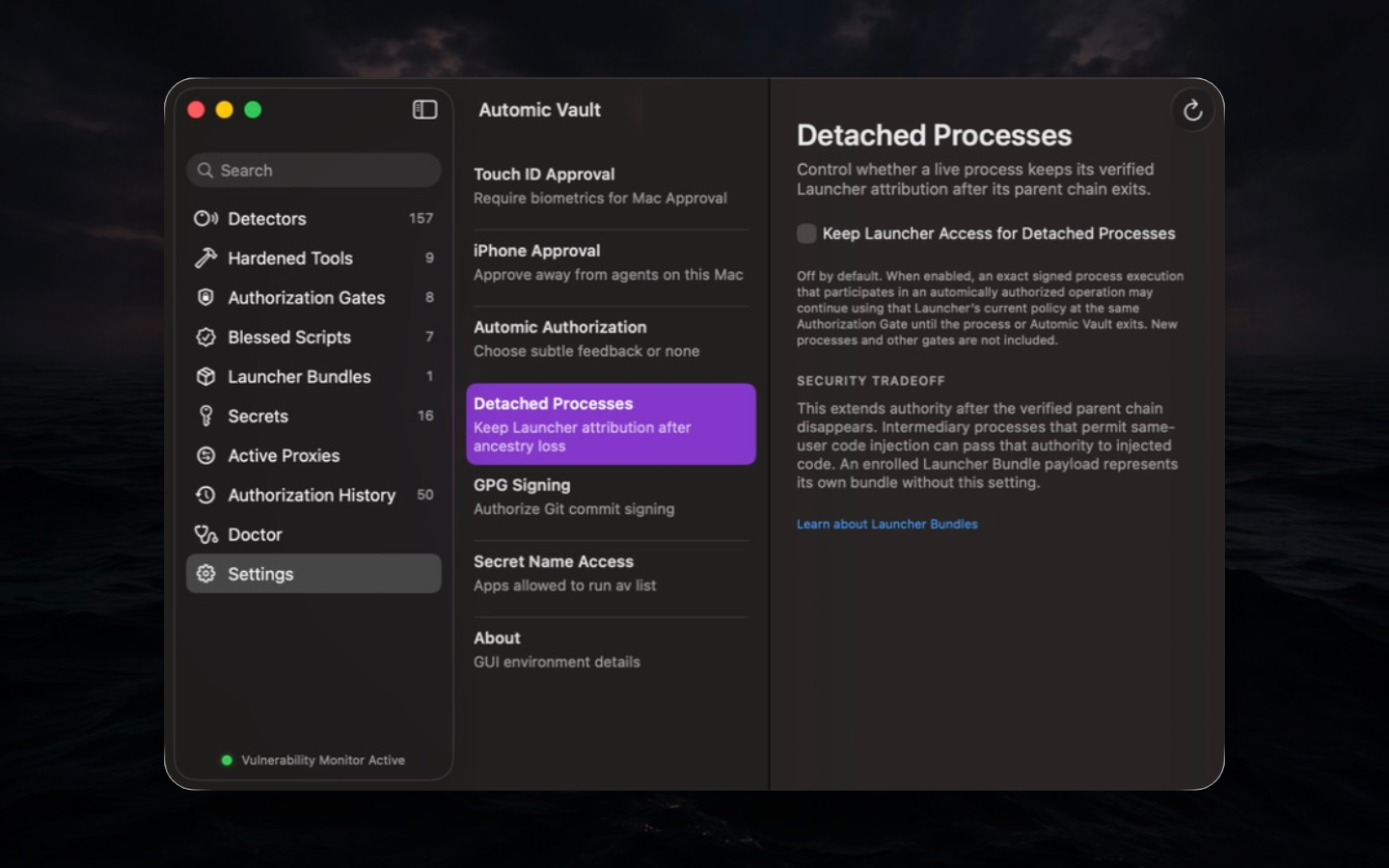This screenshot has height=868, width=1389.
Task: Click 'Require biometrics for Mac Approval' text
Action: (600, 199)
